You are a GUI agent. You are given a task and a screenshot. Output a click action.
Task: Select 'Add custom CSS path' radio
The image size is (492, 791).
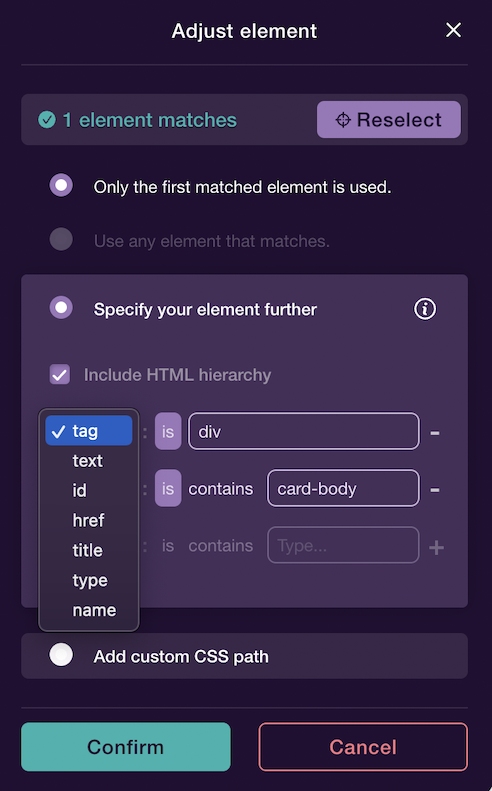click(61, 655)
